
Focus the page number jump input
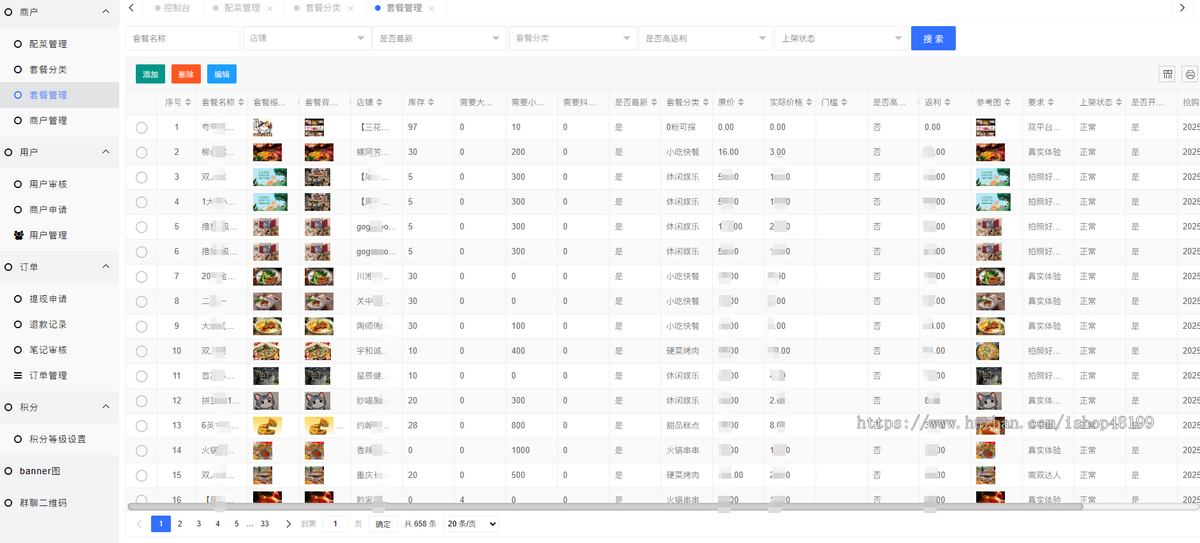click(x=336, y=523)
